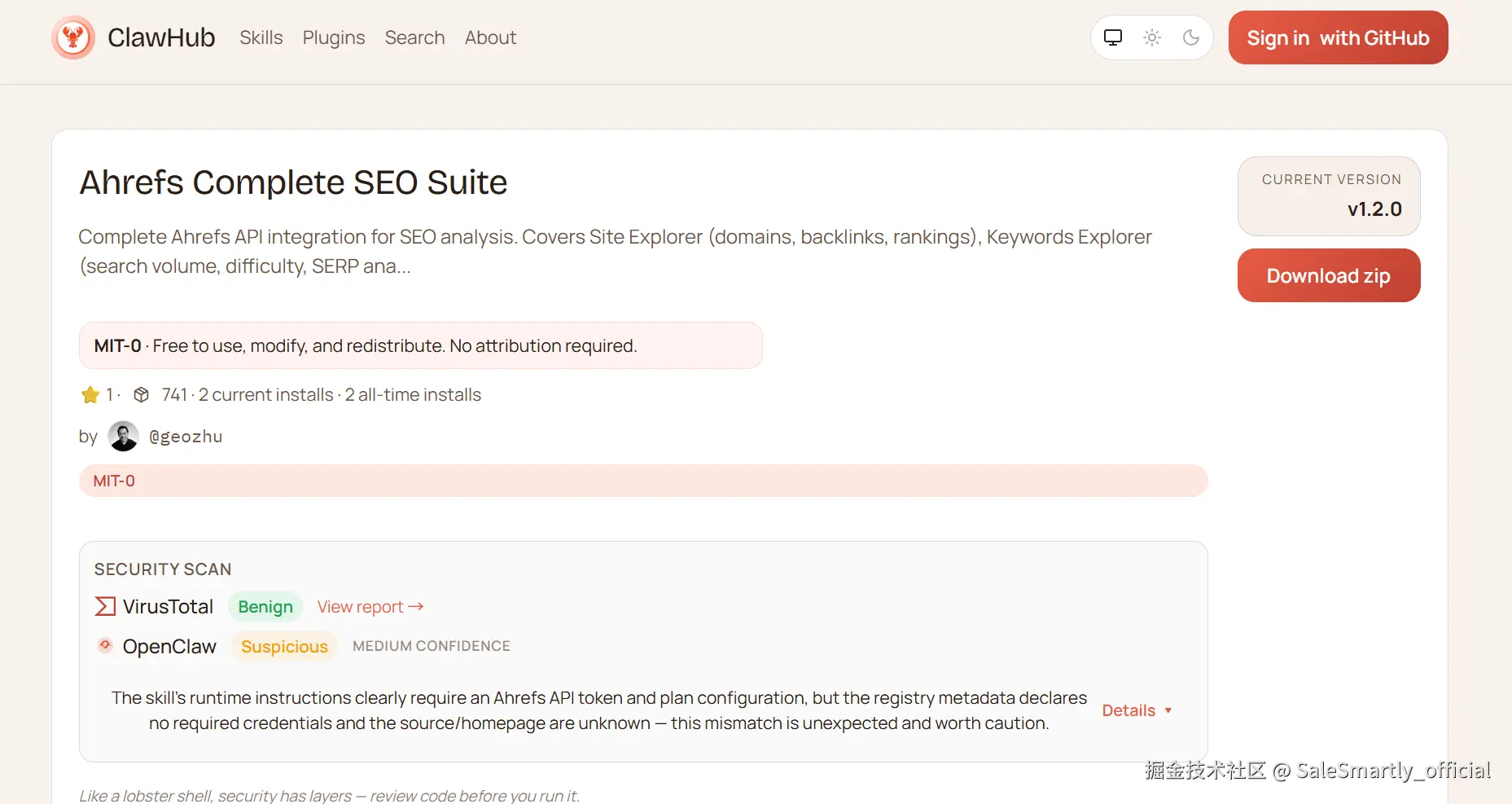The height and width of the screenshot is (804, 1512).
Task: Go to the Search page
Action: [414, 37]
